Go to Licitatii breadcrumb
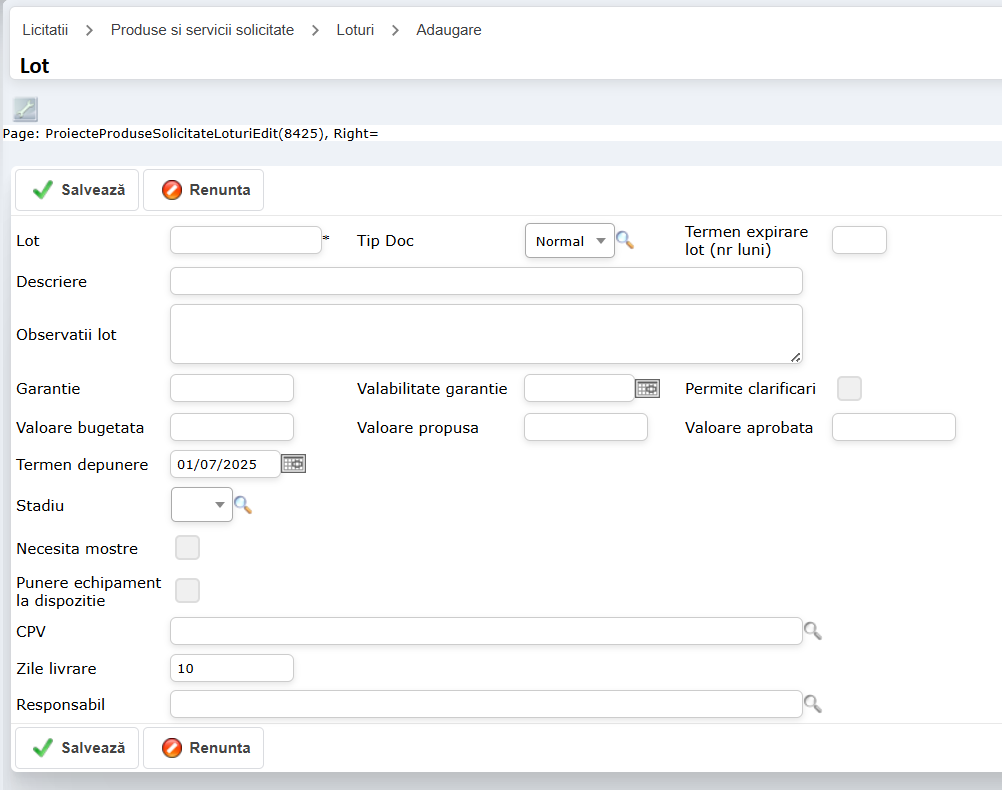 point(45,30)
